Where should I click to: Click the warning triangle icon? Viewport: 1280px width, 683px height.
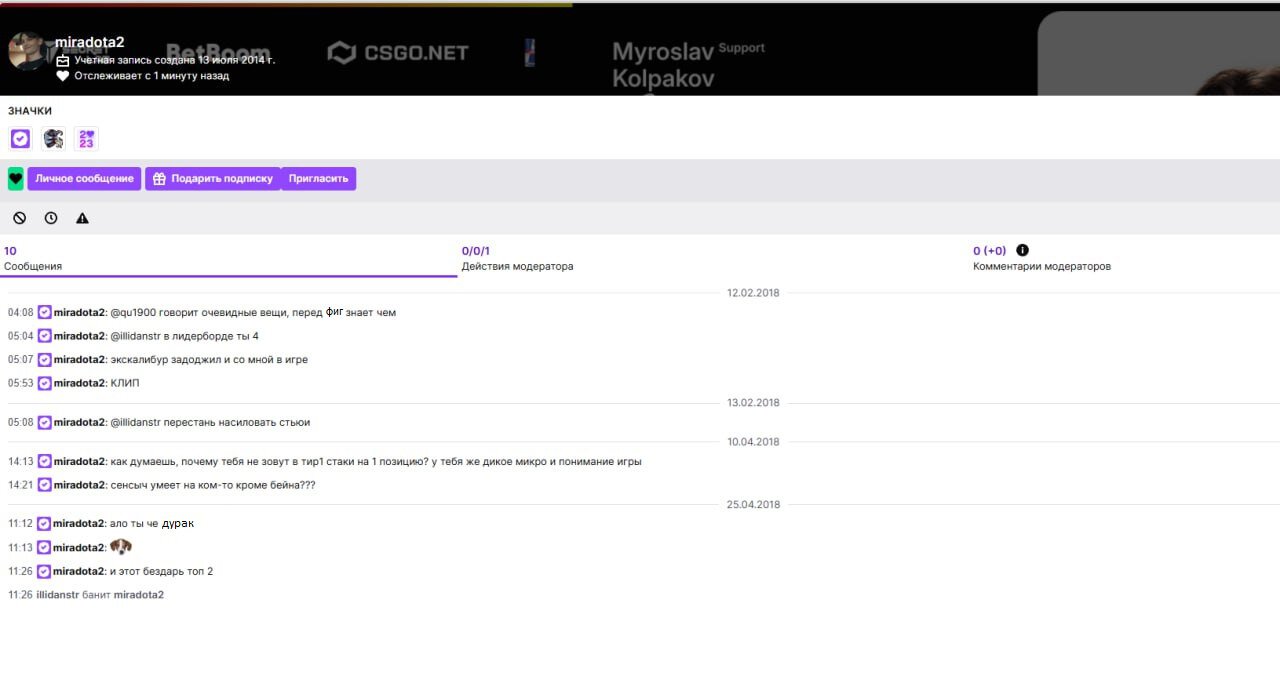tap(82, 218)
